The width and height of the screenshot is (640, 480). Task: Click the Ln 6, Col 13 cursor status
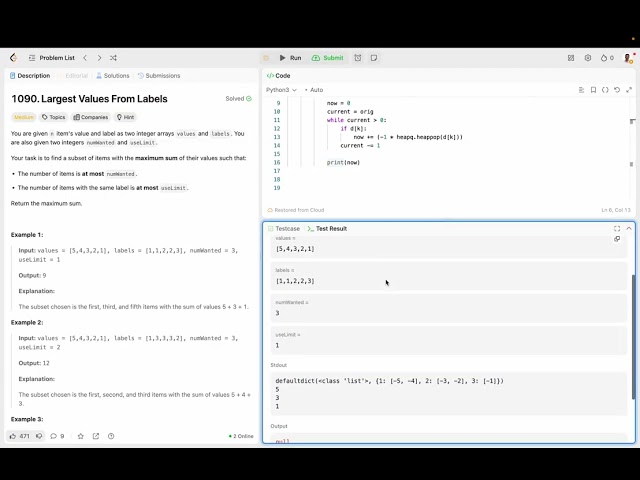pyautogui.click(x=616, y=210)
